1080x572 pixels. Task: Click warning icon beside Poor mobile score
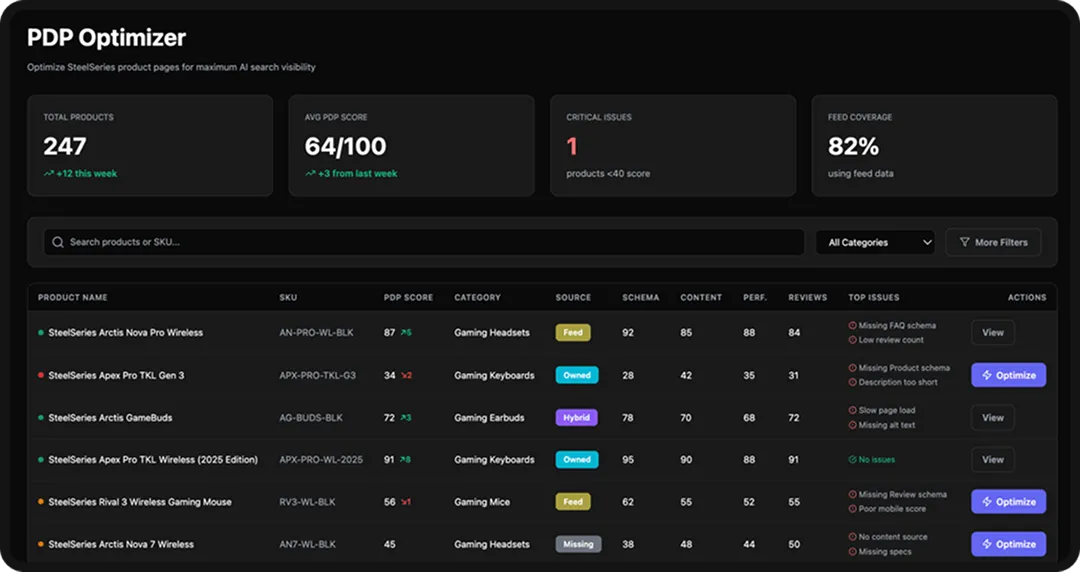[x=853, y=509]
